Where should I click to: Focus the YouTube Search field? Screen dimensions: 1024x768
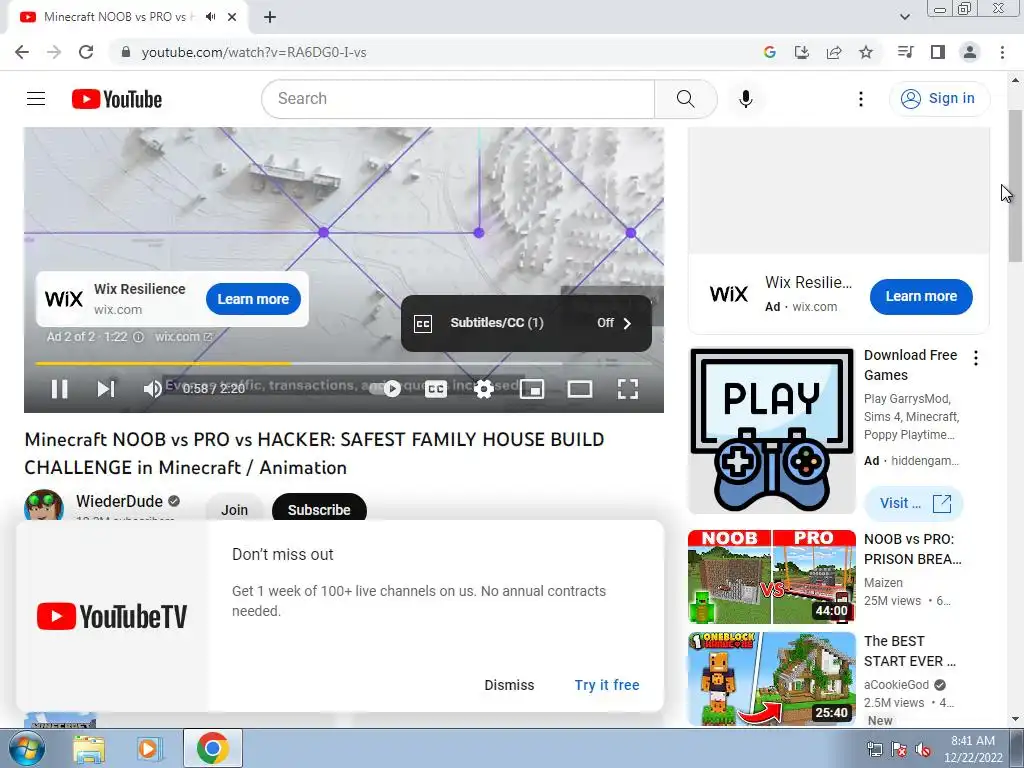(458, 99)
